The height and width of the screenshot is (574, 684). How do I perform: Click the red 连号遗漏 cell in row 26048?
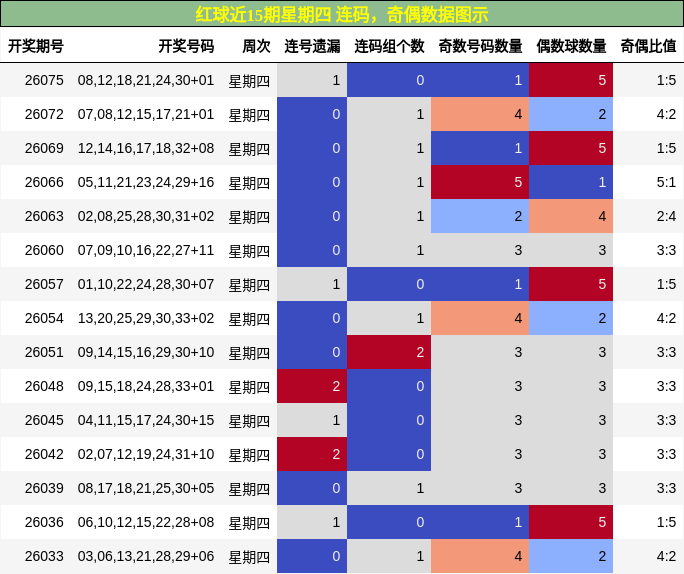pyautogui.click(x=312, y=386)
